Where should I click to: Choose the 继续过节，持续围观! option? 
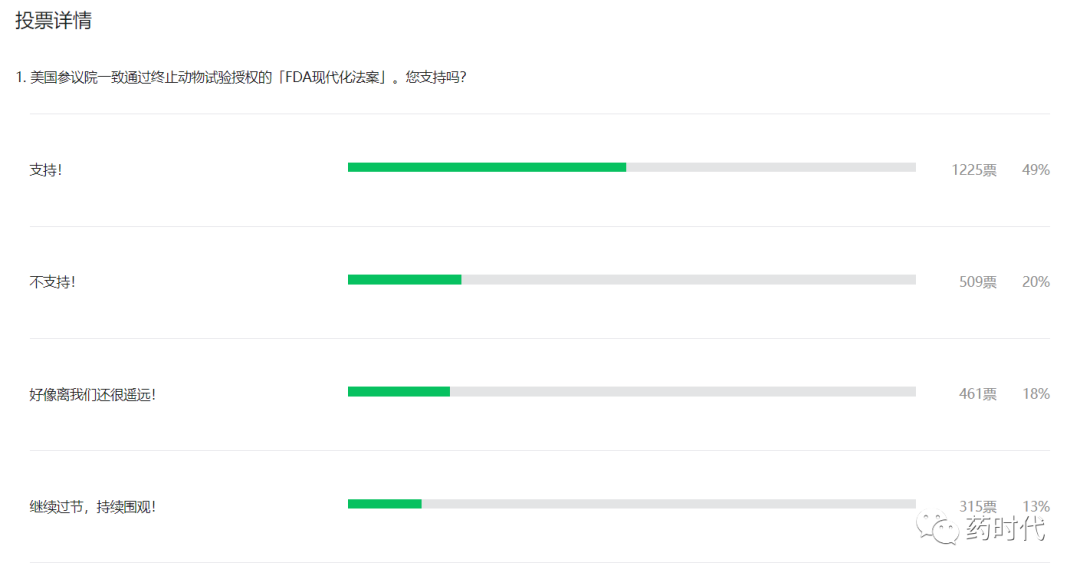pyautogui.click(x=92, y=506)
